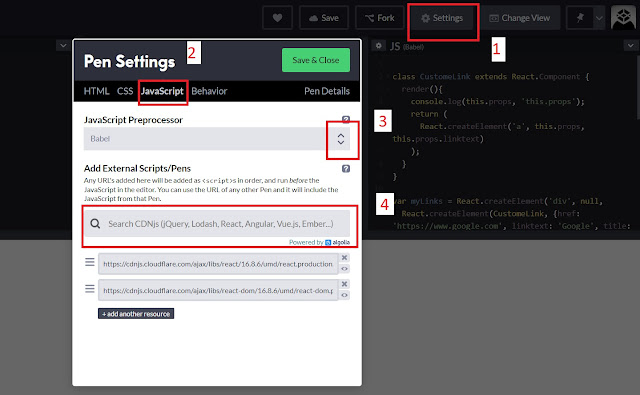Switch to the HTML settings tab
Screen dimensions: 640x395
(96, 91)
